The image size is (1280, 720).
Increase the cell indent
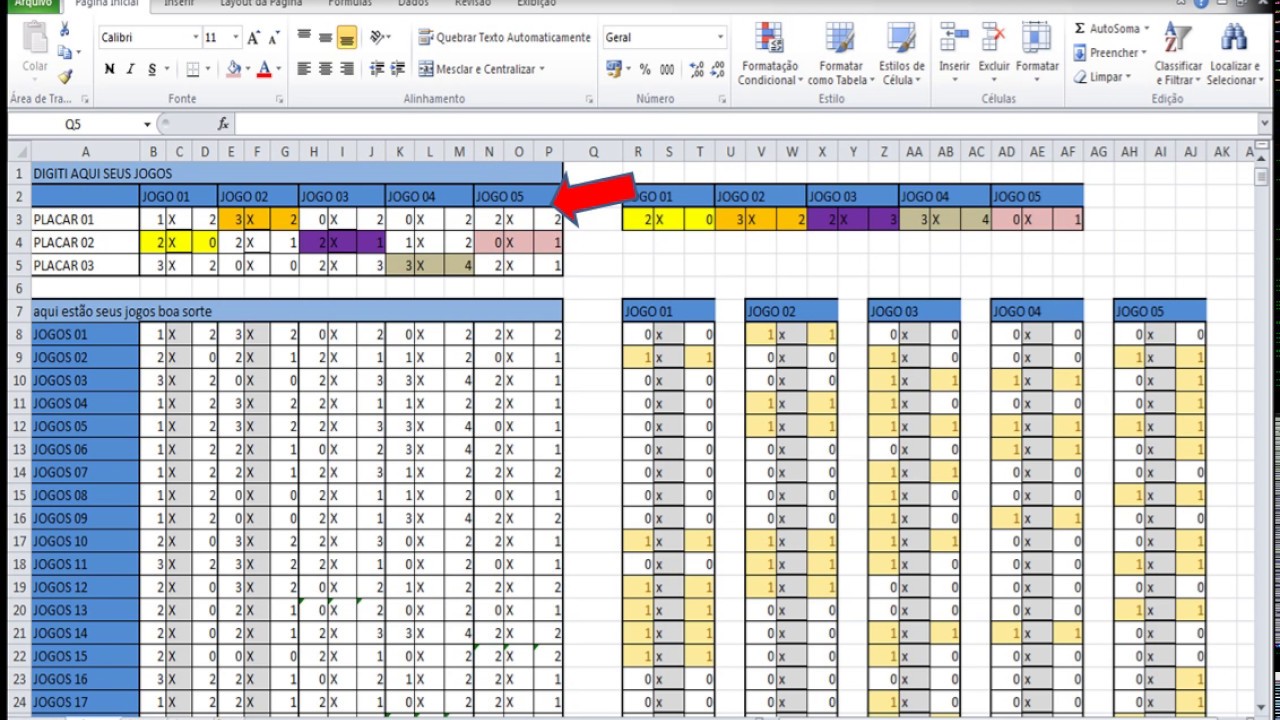[396, 69]
